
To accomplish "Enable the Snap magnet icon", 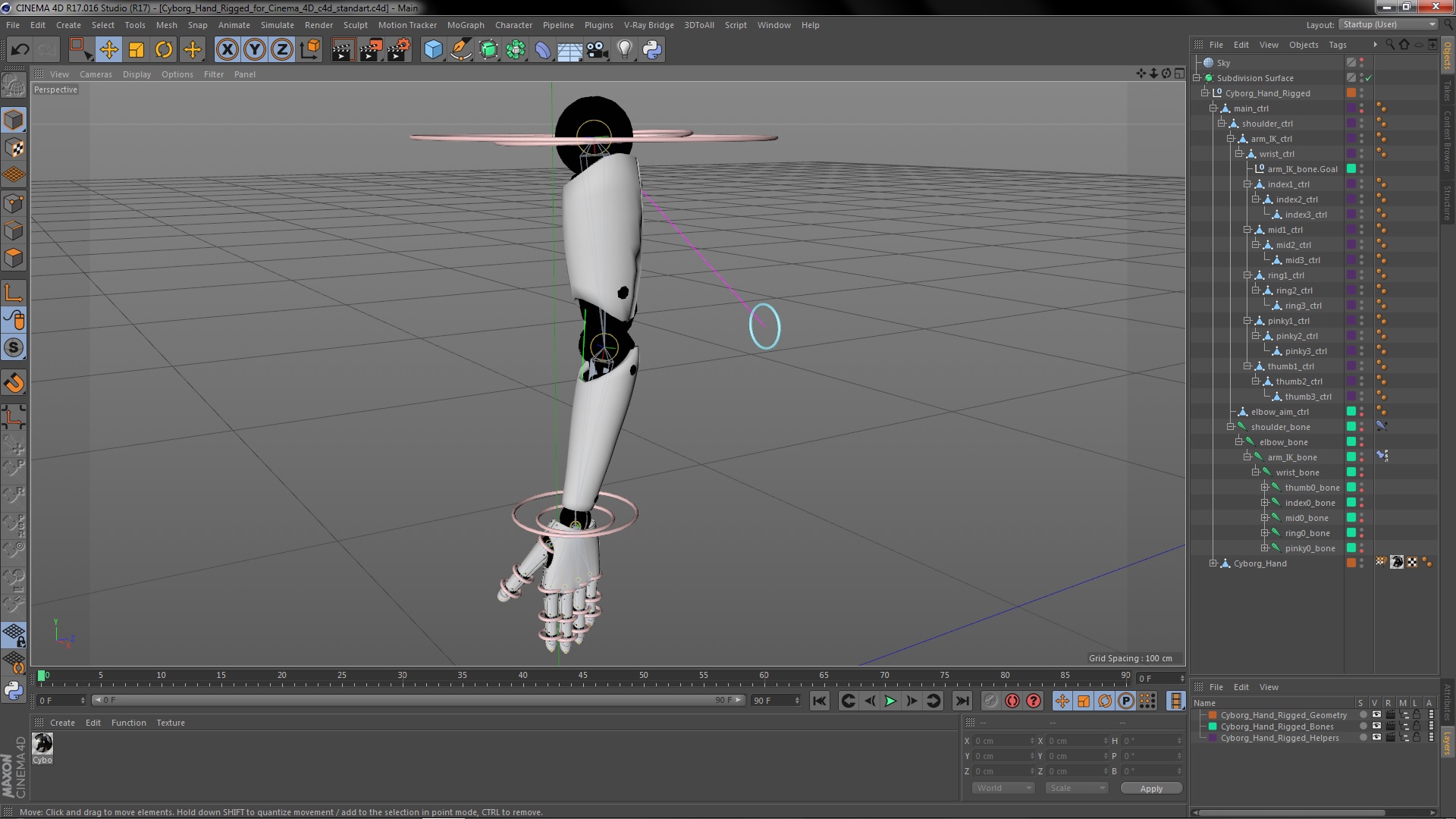I will pos(14,383).
